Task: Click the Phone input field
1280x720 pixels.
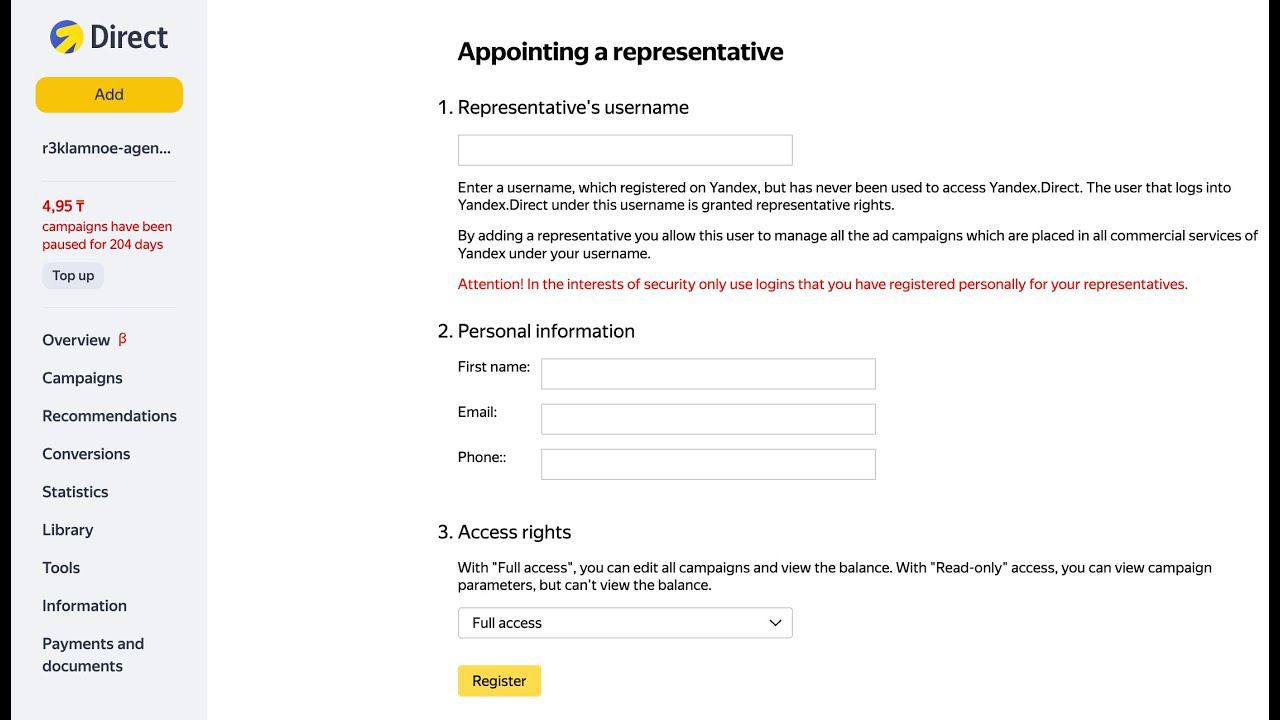Action: [708, 464]
